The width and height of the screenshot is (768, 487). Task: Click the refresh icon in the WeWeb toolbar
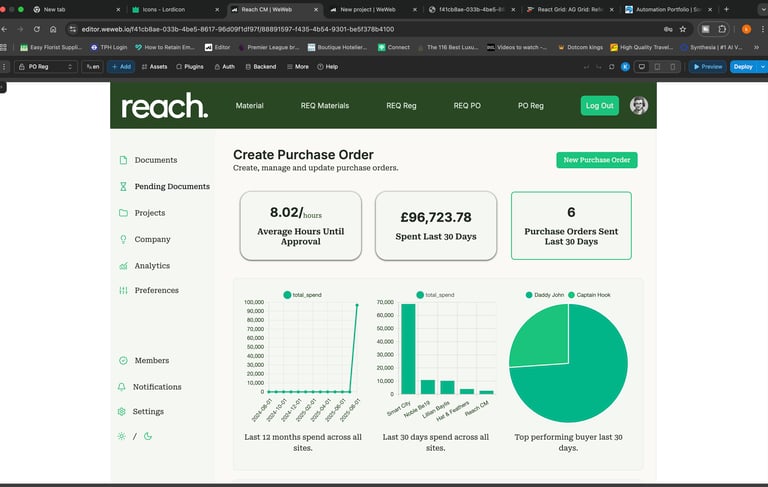(611, 67)
